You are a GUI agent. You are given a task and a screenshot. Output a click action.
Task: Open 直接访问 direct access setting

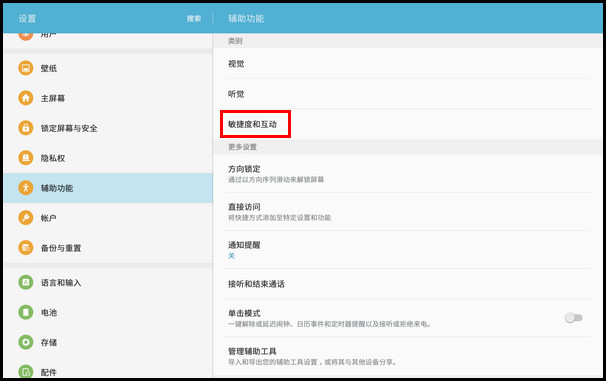coord(408,212)
